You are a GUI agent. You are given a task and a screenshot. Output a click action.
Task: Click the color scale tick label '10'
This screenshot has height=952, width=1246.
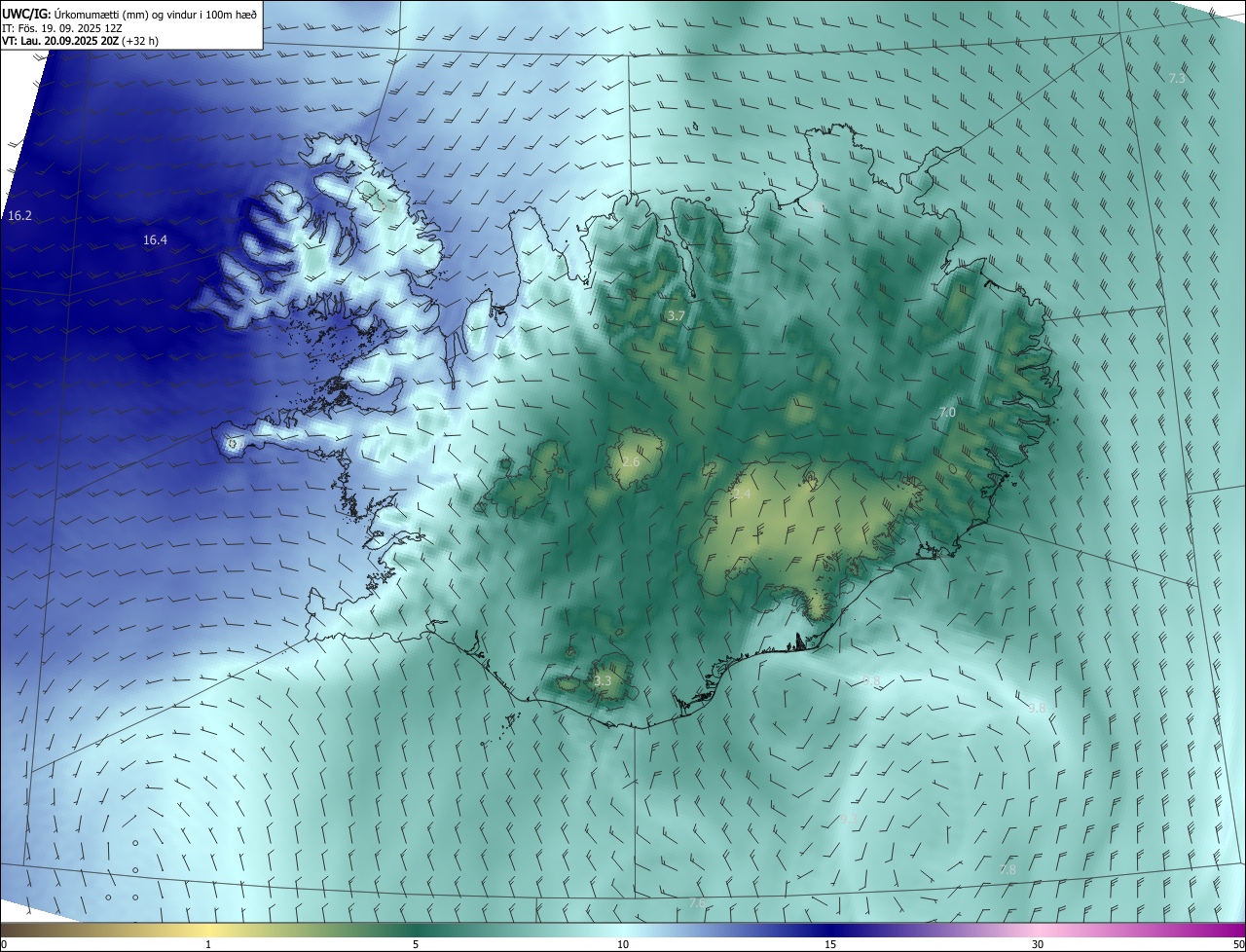point(623,944)
